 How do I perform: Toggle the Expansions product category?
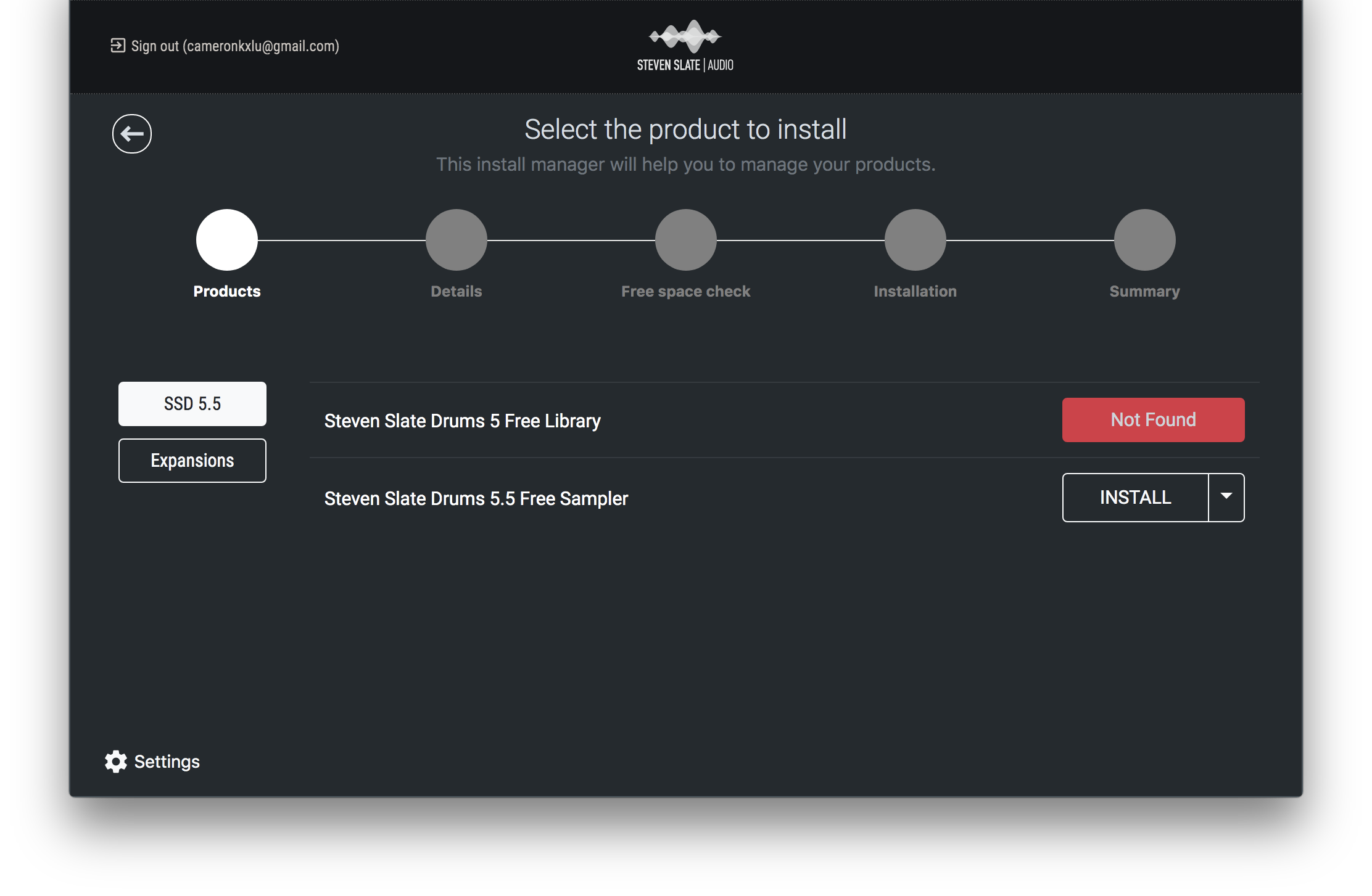coord(193,460)
